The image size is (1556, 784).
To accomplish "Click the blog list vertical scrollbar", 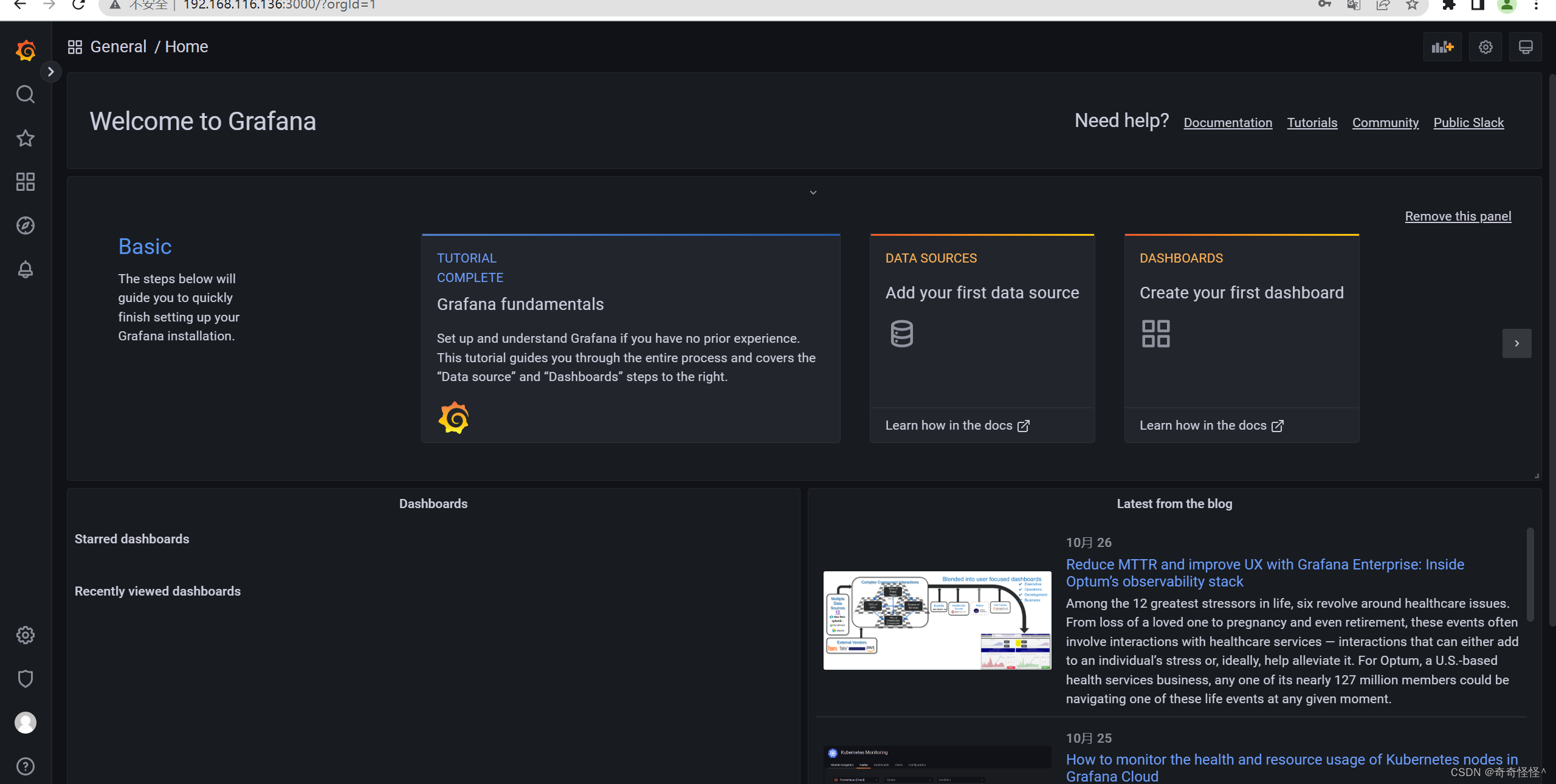I will (1530, 574).
